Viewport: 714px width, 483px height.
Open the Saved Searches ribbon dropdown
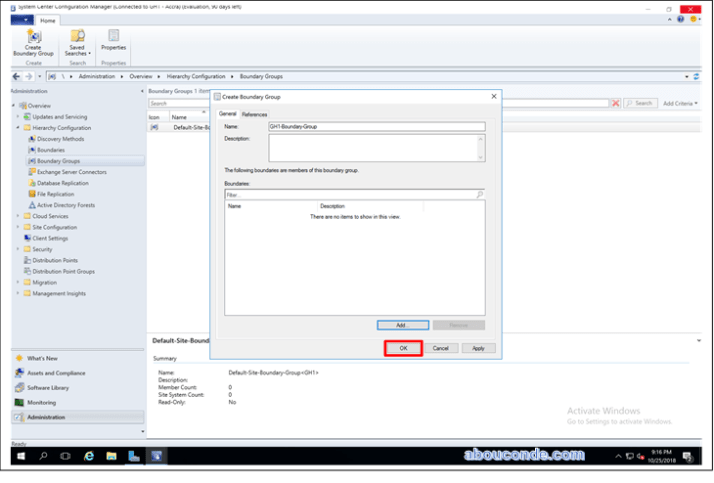(77, 42)
